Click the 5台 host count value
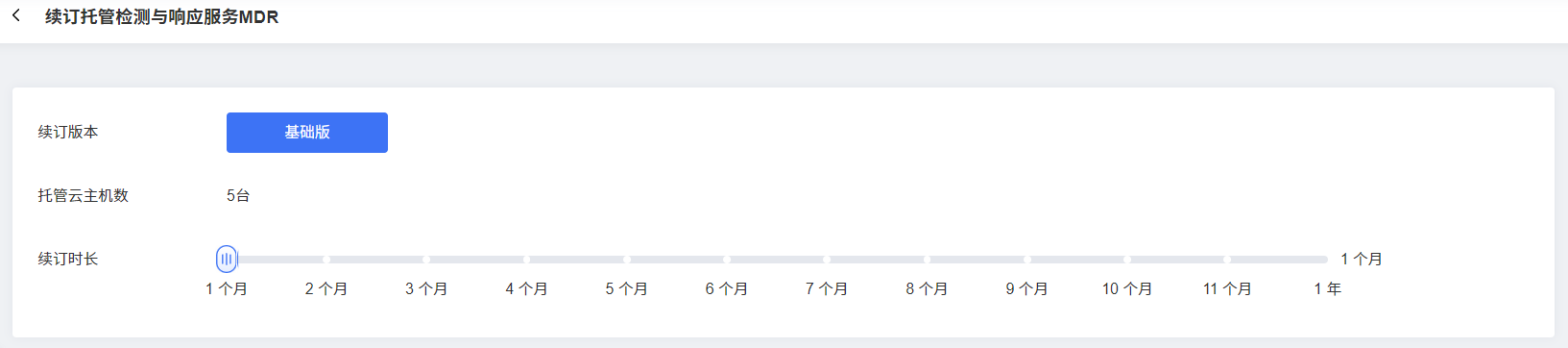This screenshot has height=348, width=1568. point(238,195)
